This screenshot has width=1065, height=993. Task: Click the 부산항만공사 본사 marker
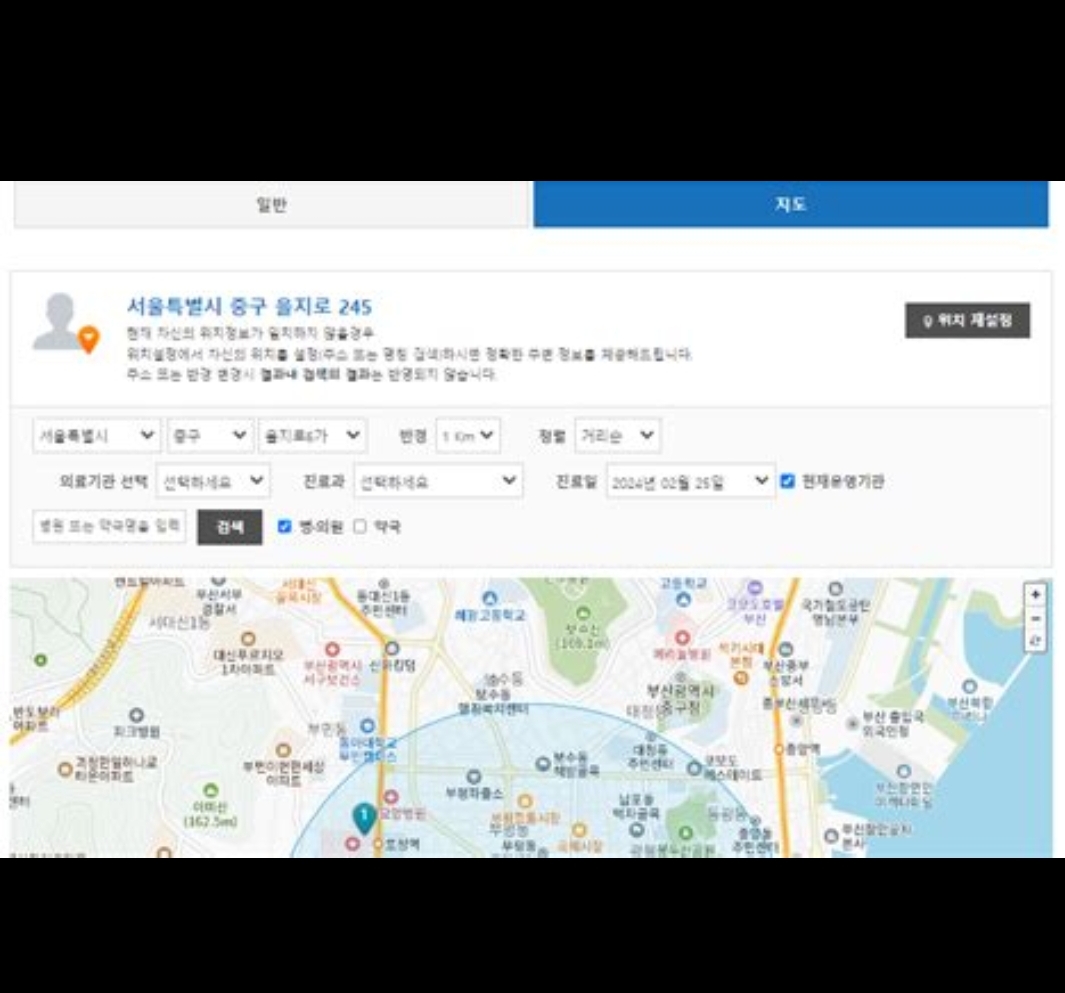[x=831, y=836]
